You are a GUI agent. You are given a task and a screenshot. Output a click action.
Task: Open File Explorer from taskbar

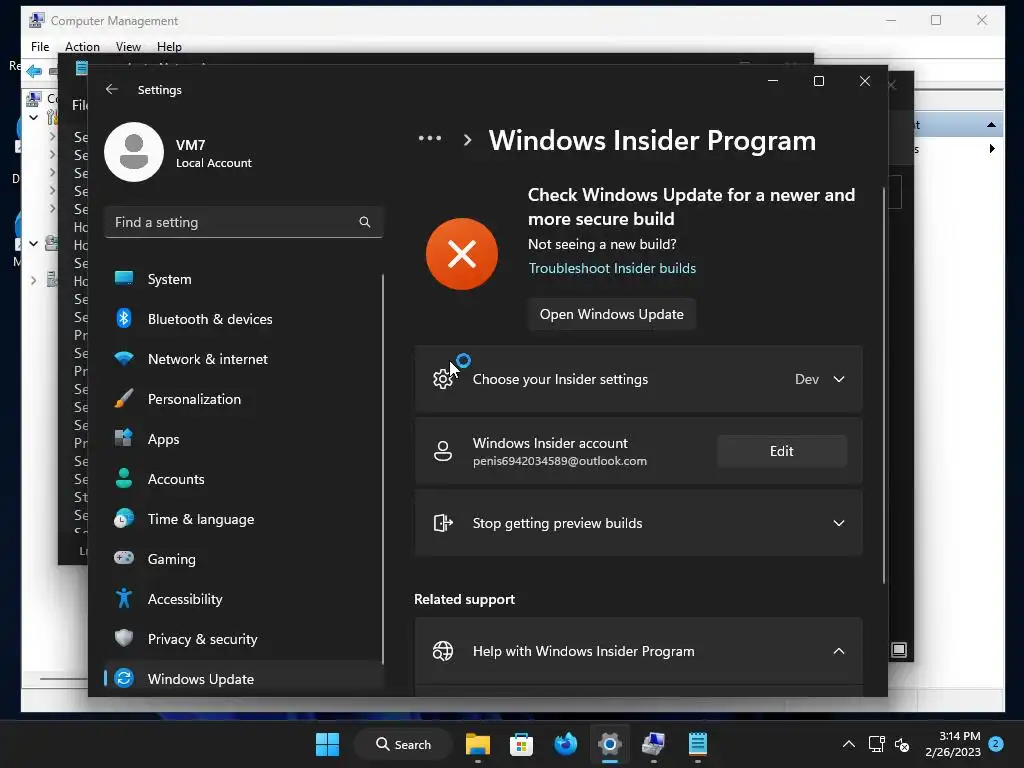coord(477,744)
